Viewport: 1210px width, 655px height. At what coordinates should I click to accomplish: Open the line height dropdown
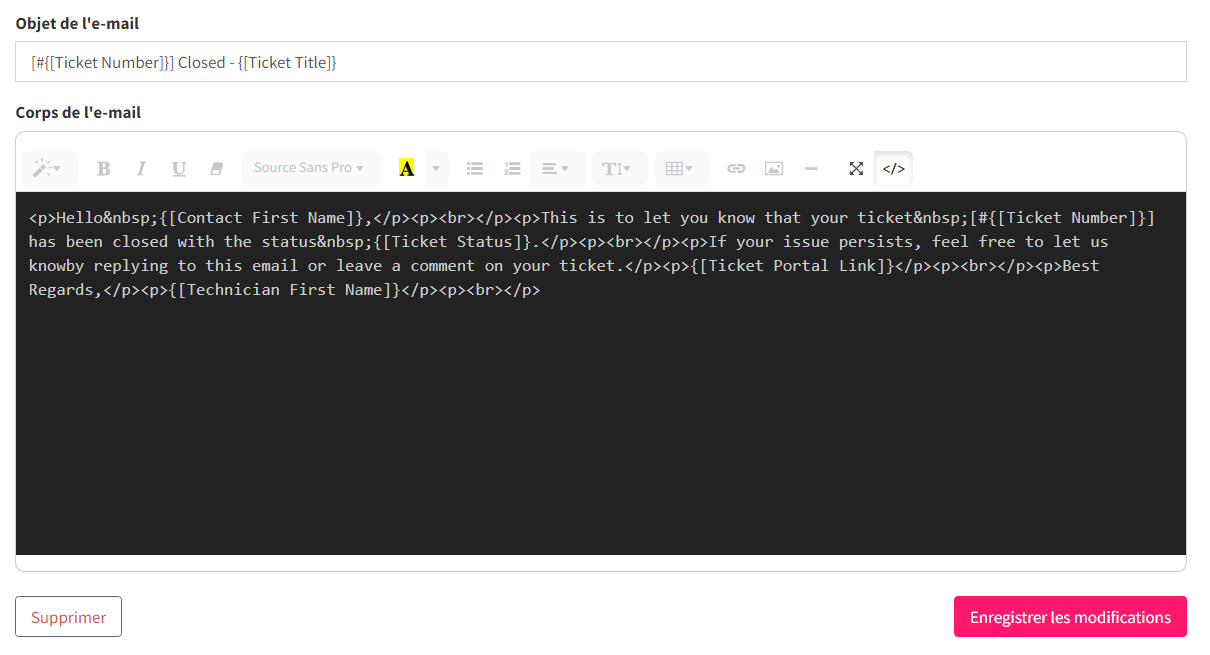click(619, 168)
